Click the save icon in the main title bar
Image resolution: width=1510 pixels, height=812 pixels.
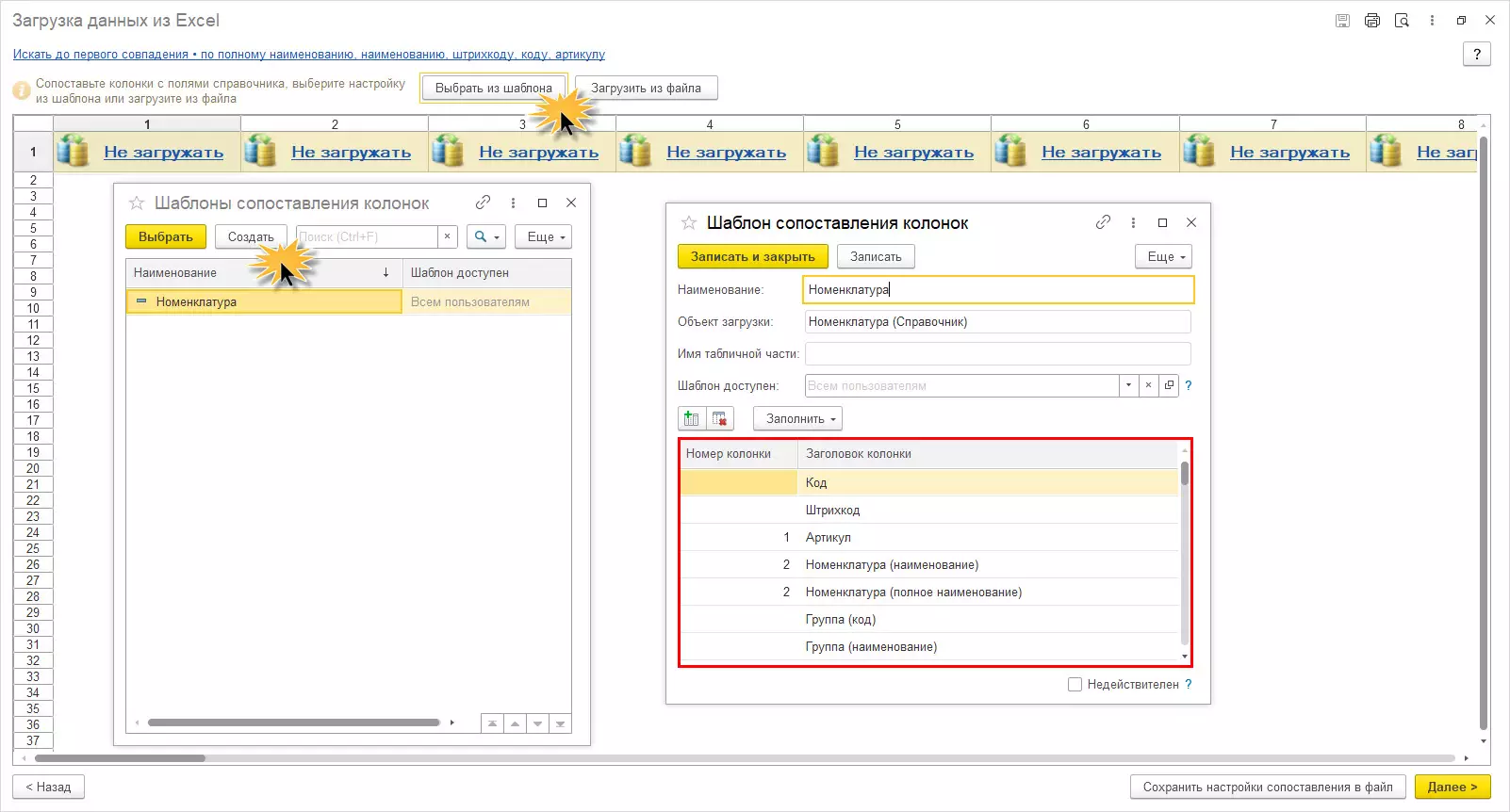[x=1343, y=21]
